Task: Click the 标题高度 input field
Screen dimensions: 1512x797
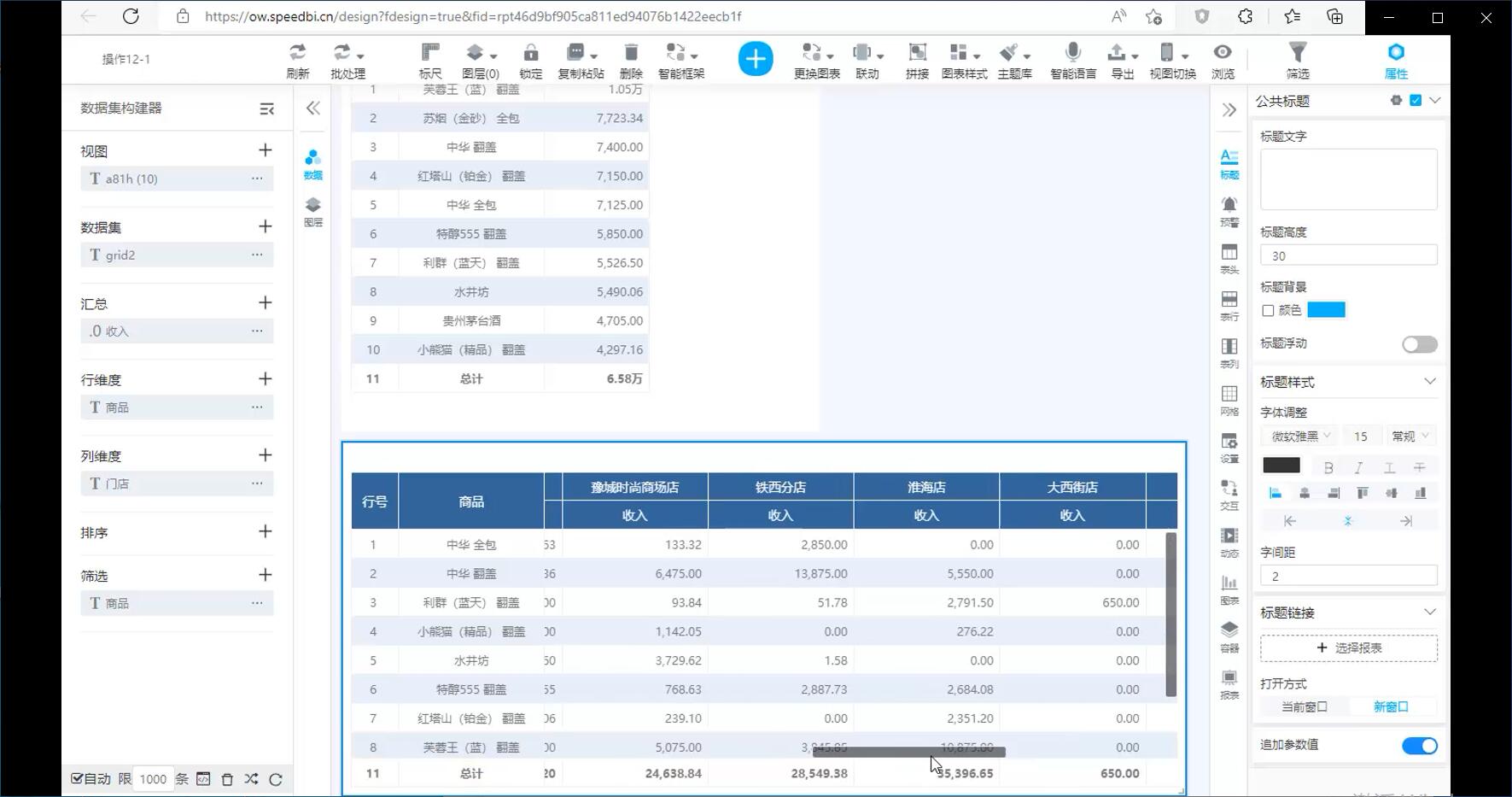Action: (x=1348, y=255)
